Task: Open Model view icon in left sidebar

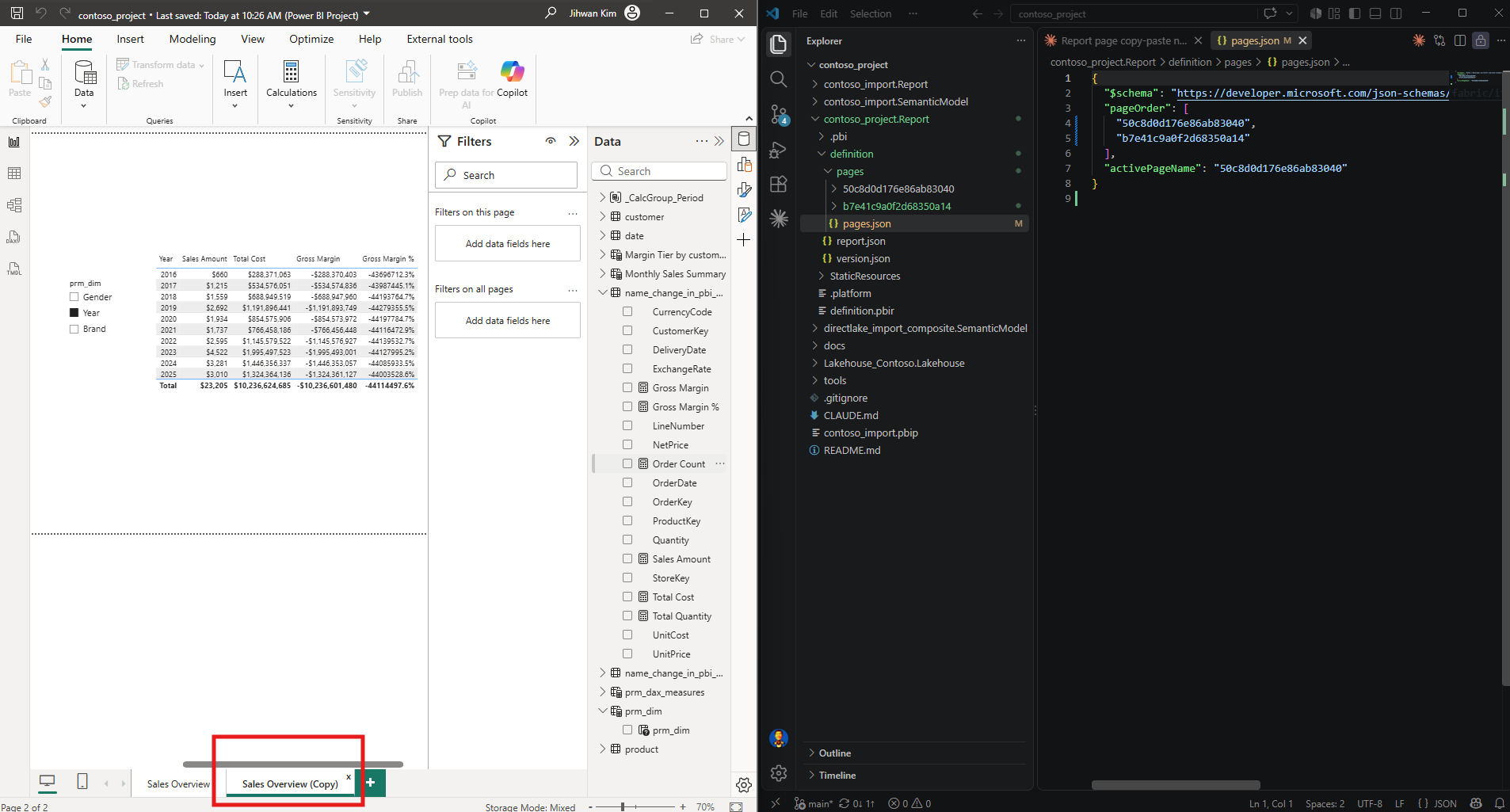Action: pyautogui.click(x=14, y=205)
